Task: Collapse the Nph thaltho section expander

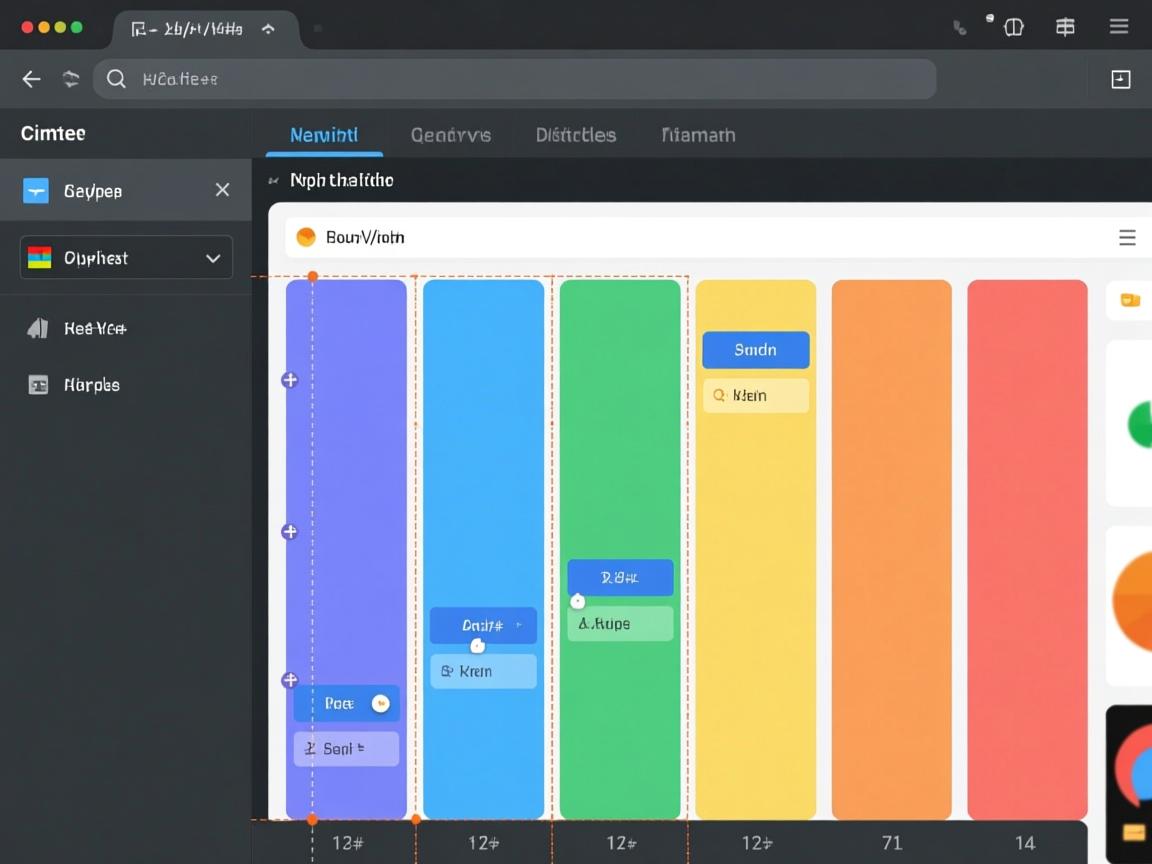Action: point(273,181)
